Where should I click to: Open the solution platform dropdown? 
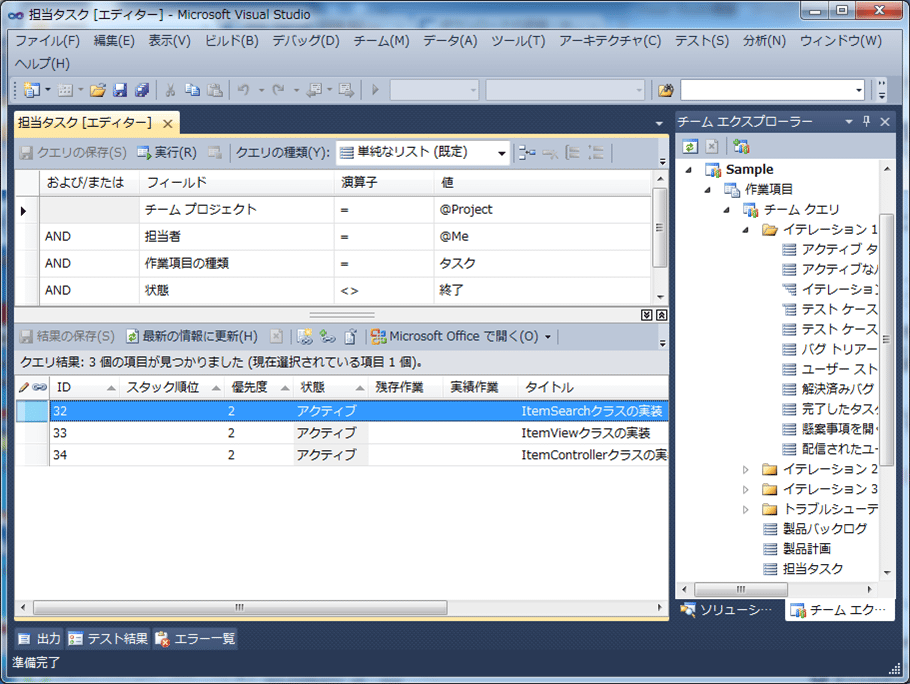tap(639, 91)
